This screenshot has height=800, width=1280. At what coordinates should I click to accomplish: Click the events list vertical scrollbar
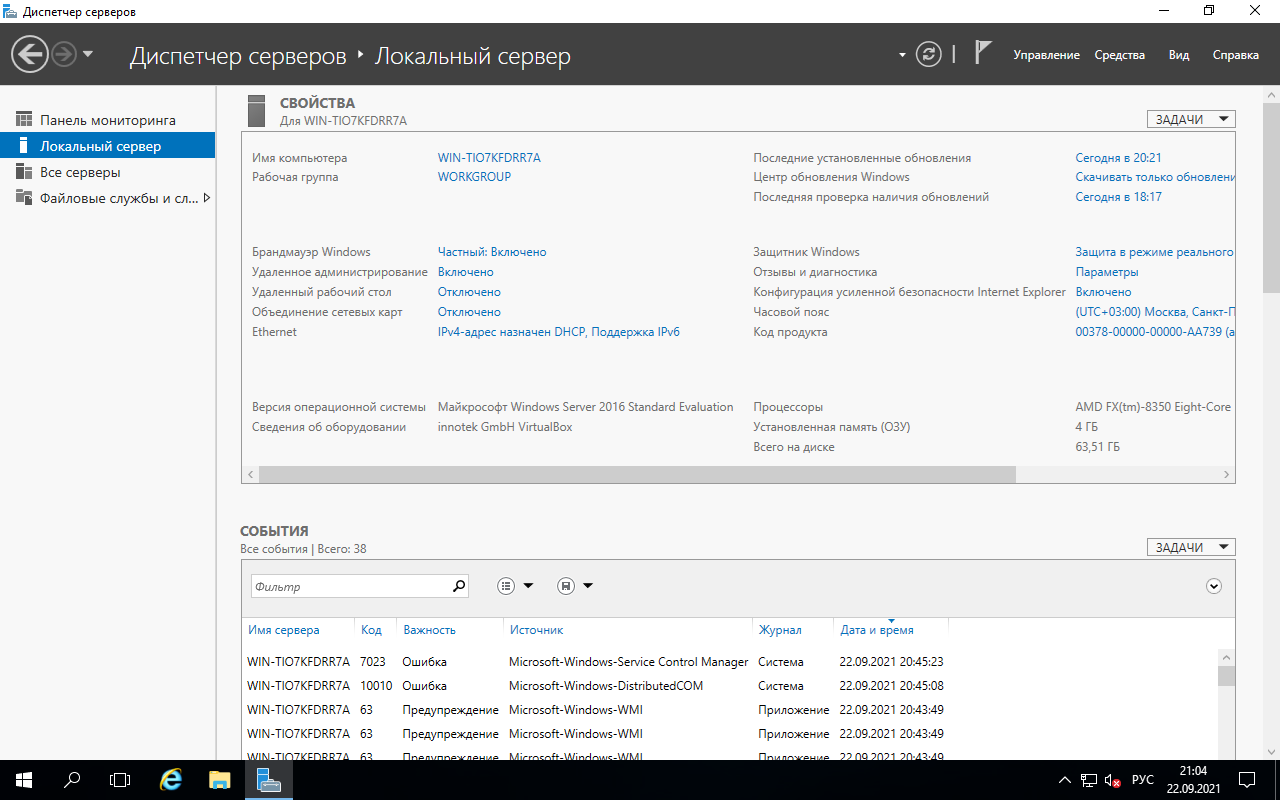[x=1226, y=676]
